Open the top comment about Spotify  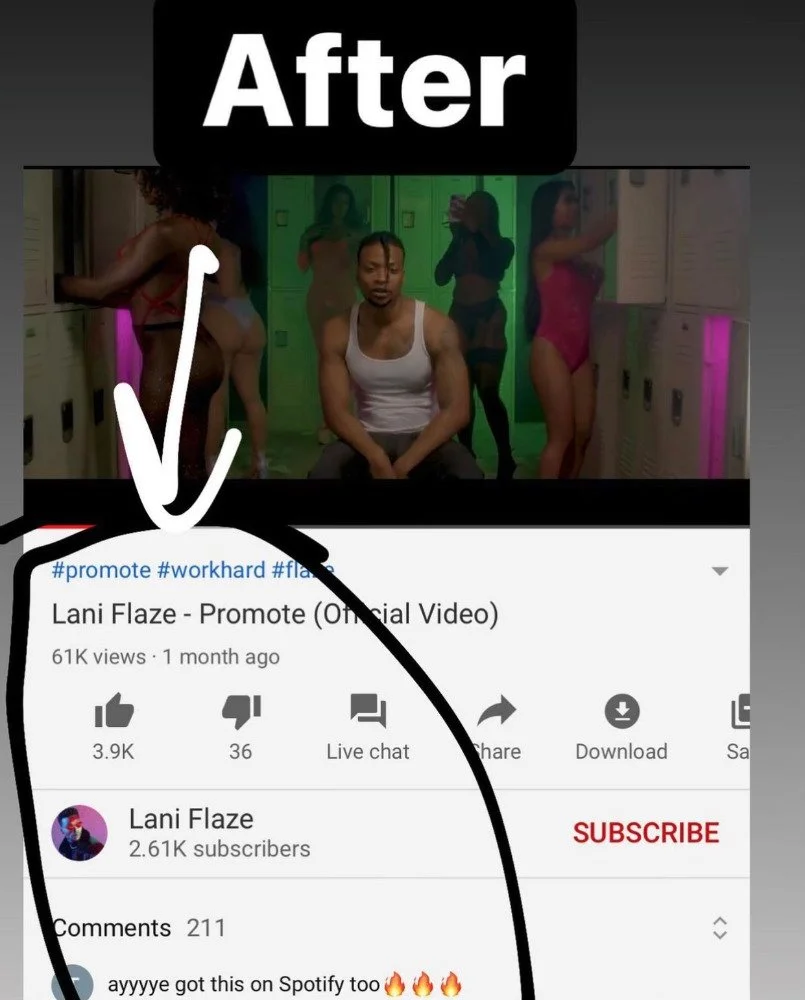[284, 984]
